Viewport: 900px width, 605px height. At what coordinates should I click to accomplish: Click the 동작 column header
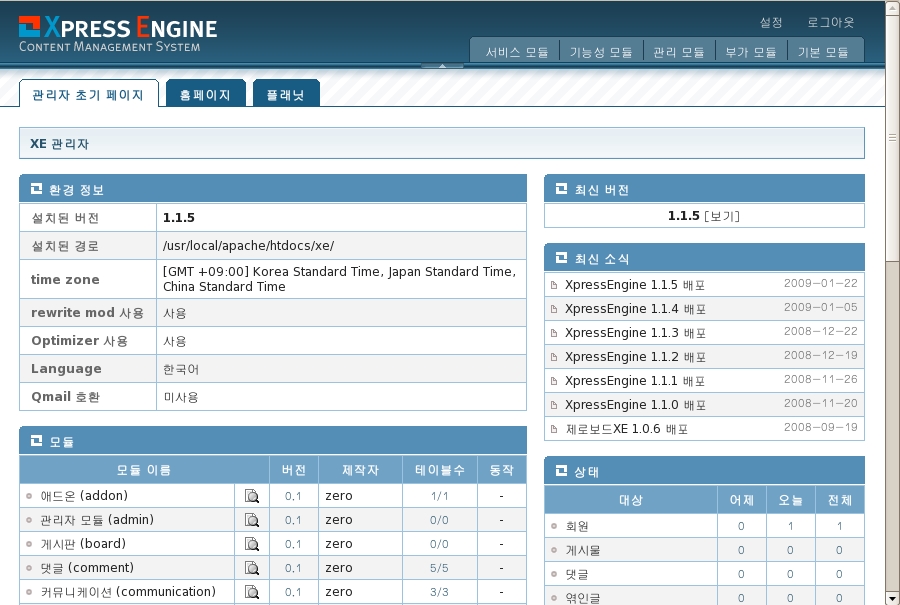502,470
